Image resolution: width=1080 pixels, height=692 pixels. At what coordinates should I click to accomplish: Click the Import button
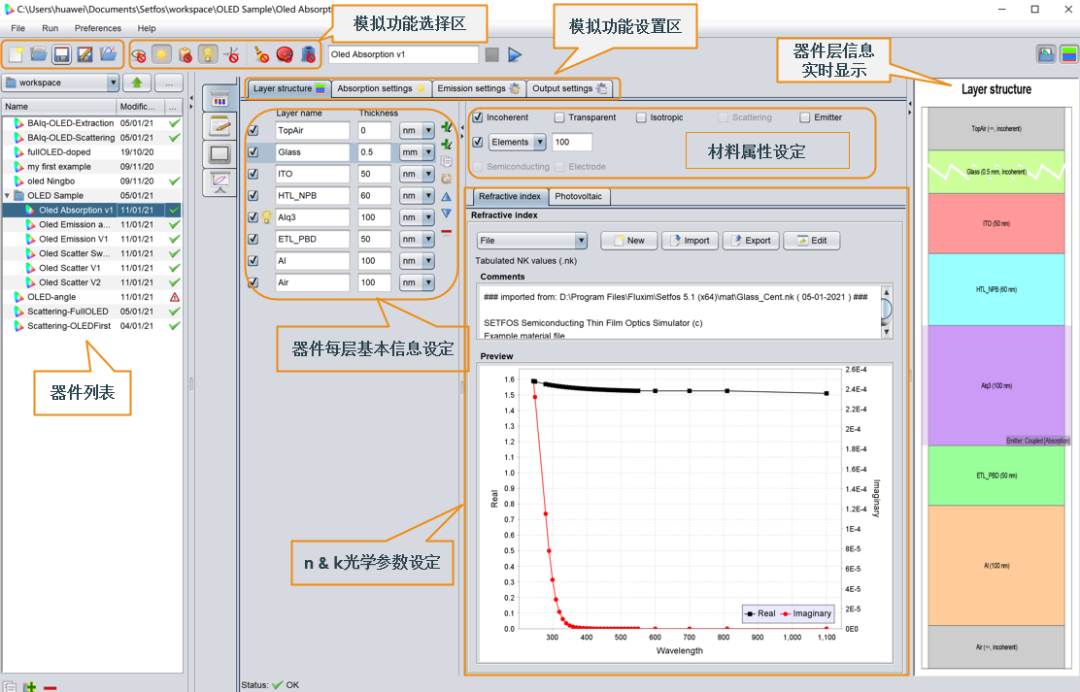pyautogui.click(x=689, y=240)
